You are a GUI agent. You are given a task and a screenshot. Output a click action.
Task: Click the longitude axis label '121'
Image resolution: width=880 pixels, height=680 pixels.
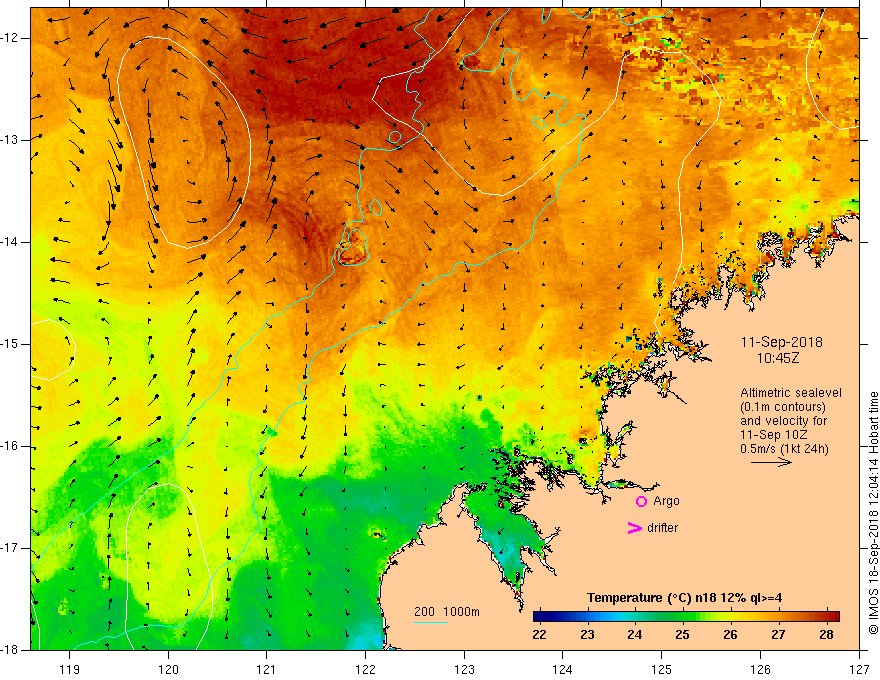pyautogui.click(x=267, y=669)
